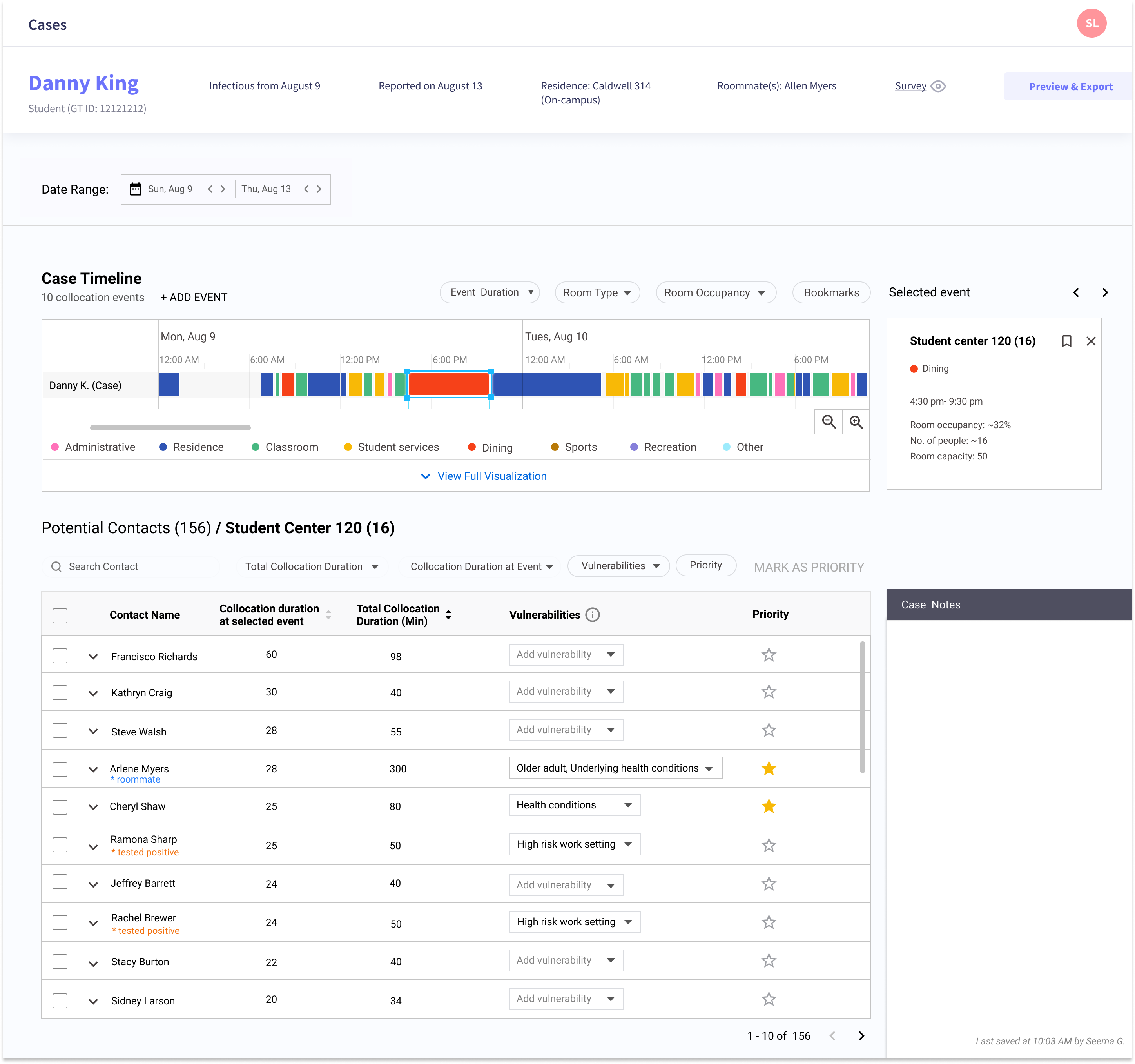Image resolution: width=1135 pixels, height=1064 pixels.
Task: Bookmark the Student center 120 event
Action: coord(1066,341)
